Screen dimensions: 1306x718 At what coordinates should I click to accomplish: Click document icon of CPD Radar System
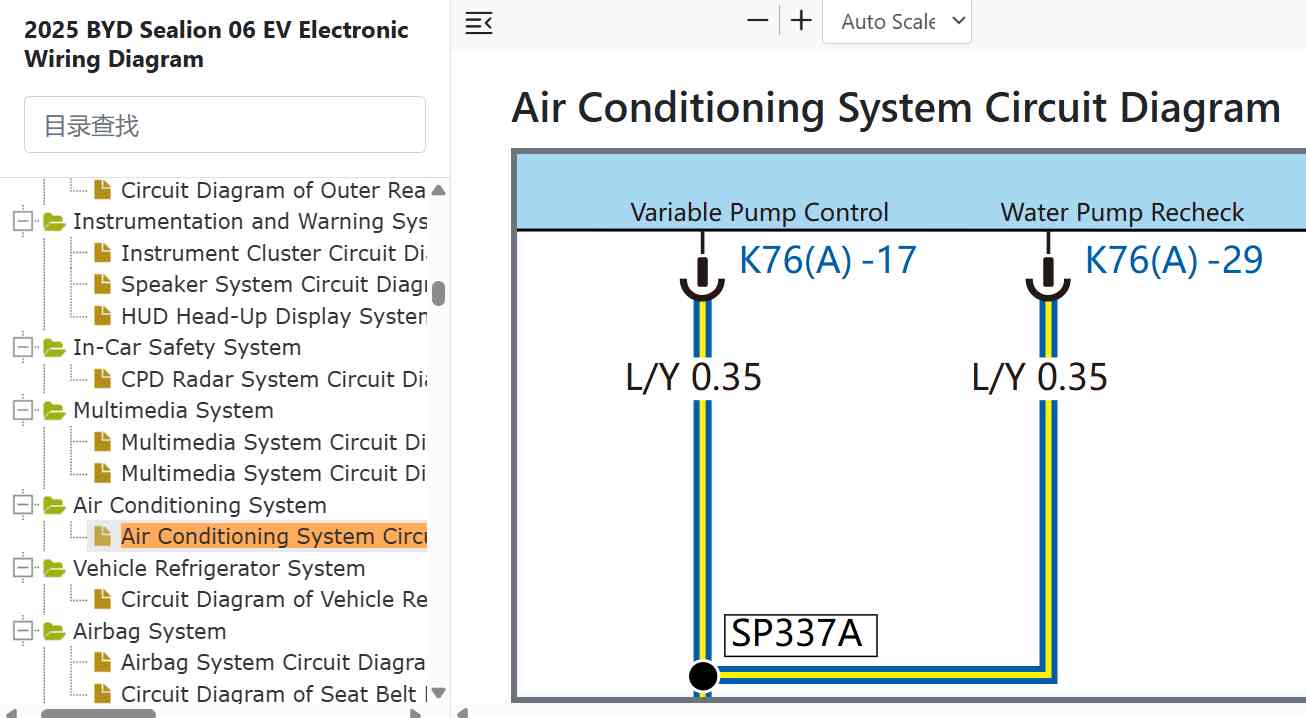(x=102, y=379)
